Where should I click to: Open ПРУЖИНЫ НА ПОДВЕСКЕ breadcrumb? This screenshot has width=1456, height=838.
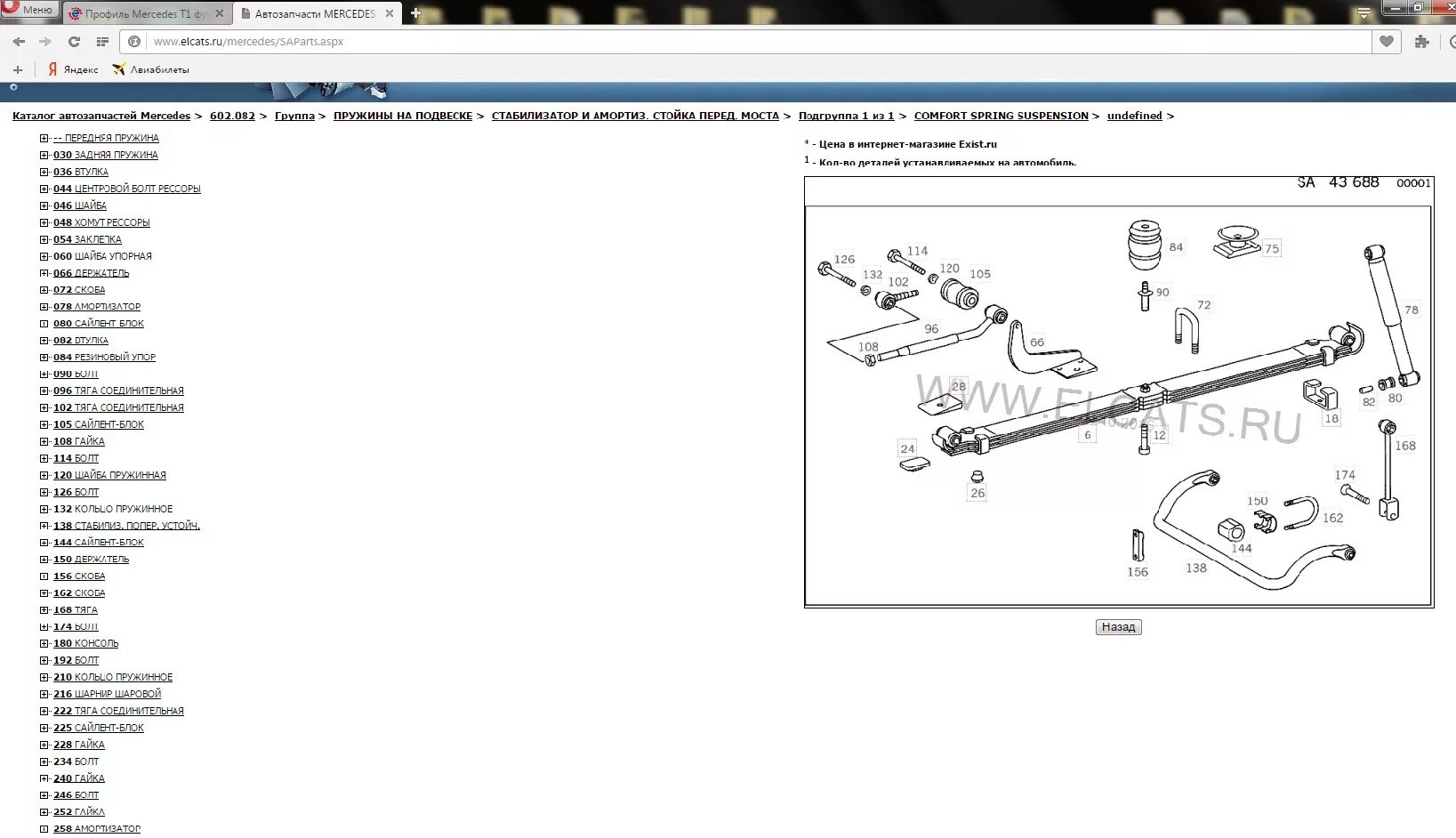point(403,116)
